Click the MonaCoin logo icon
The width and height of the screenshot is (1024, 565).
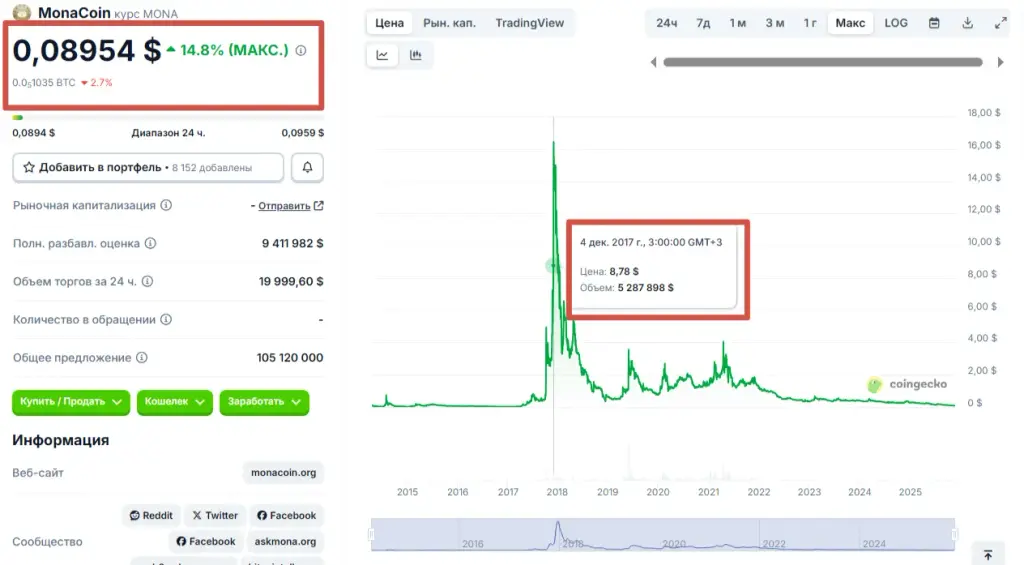point(22,12)
